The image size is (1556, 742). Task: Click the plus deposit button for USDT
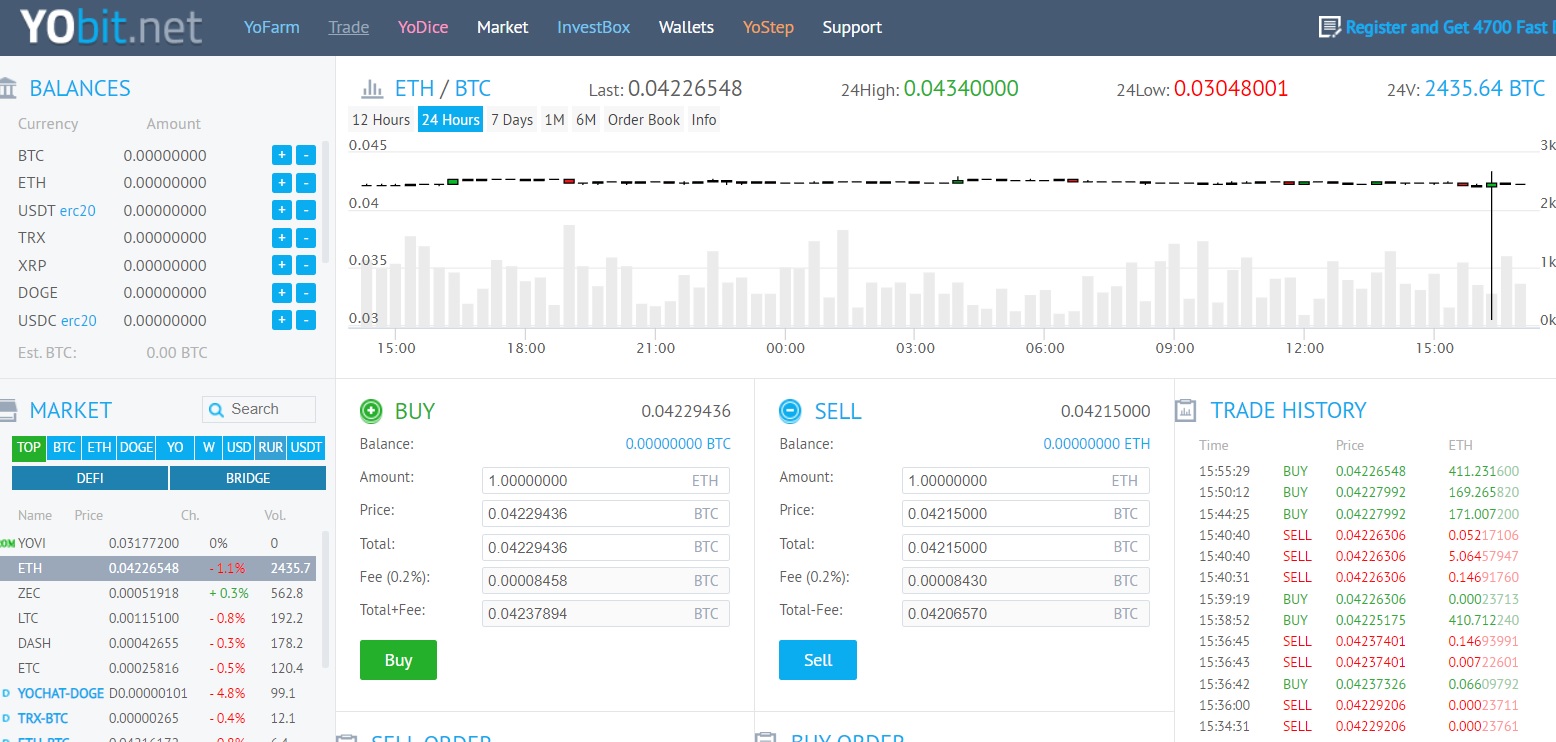pos(282,210)
